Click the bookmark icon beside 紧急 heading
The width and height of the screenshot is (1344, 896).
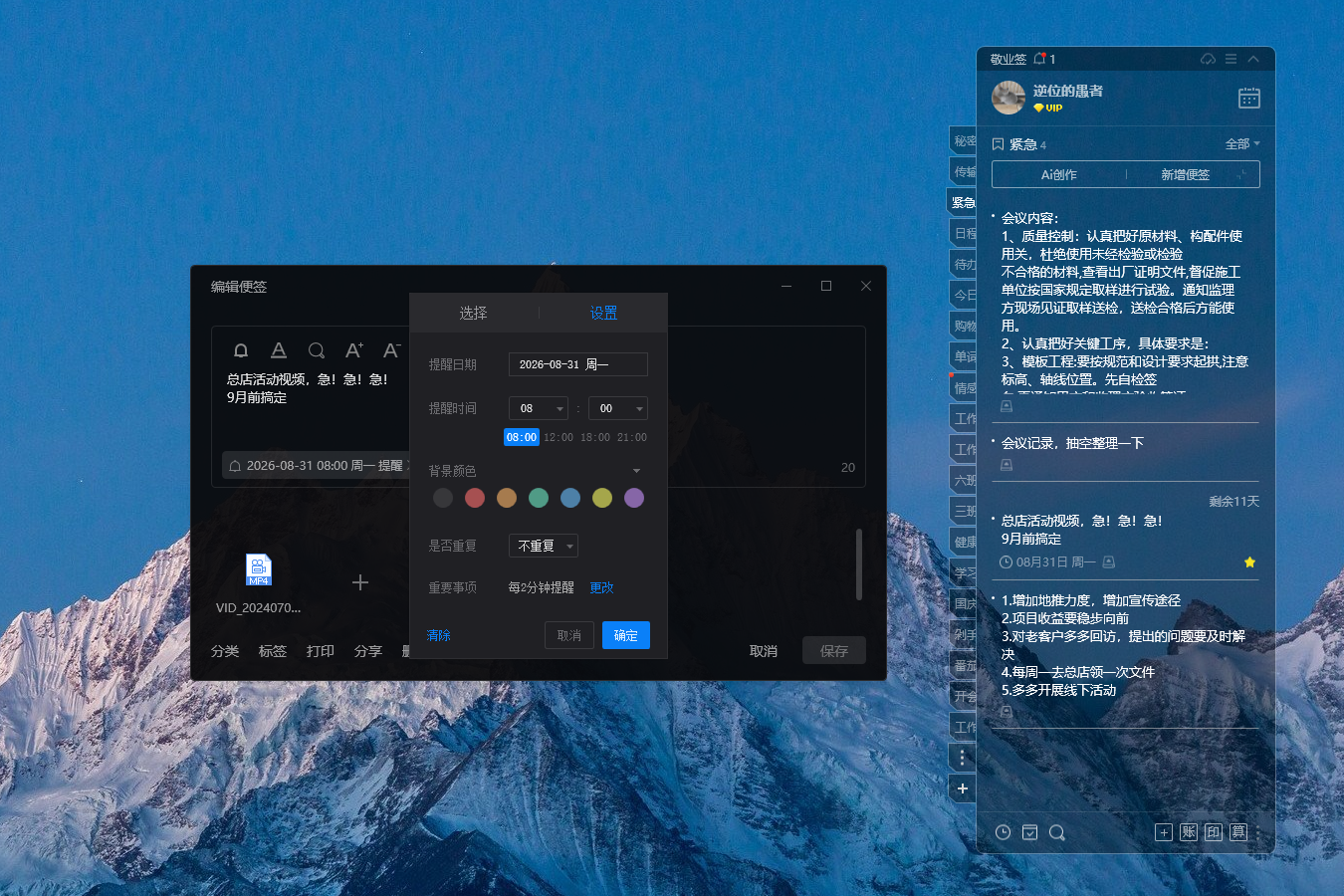click(998, 144)
